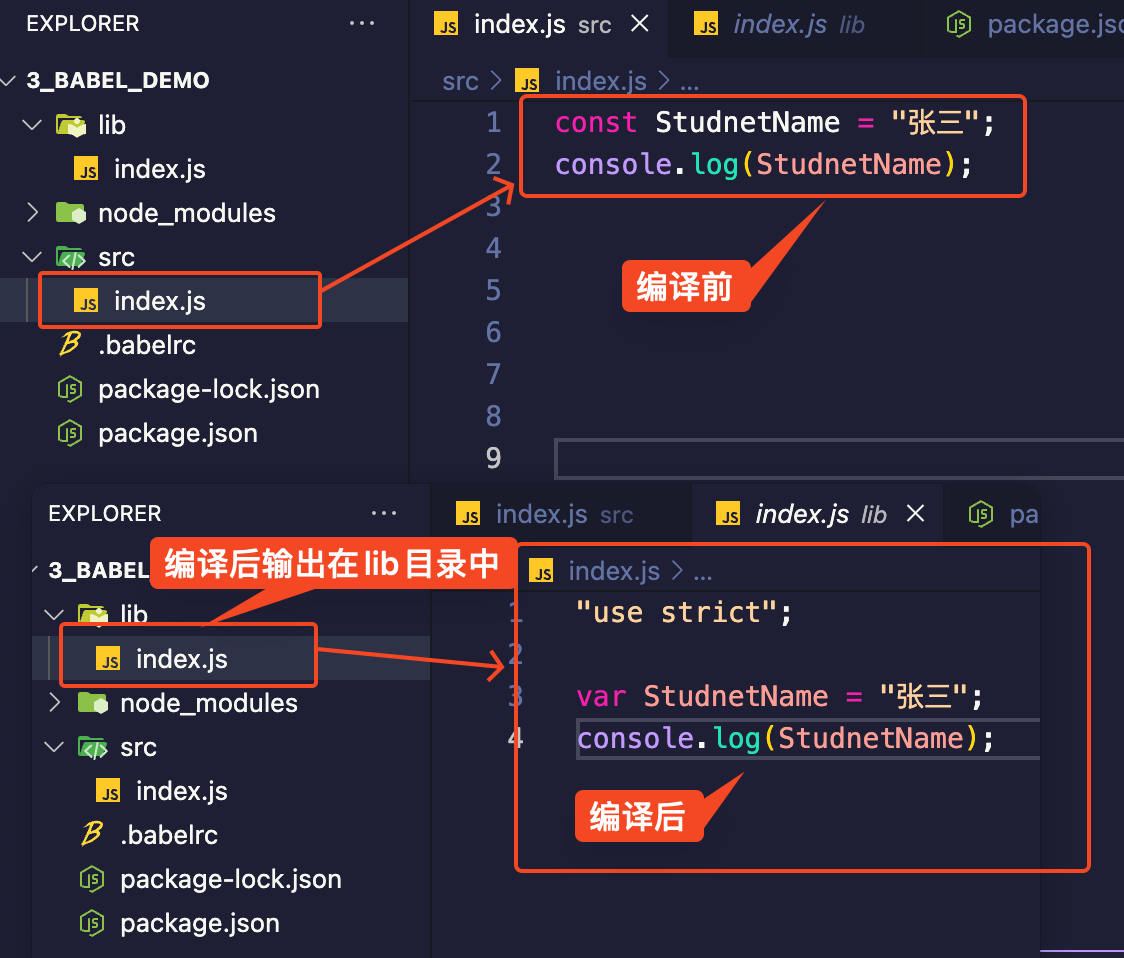Click node_modules folder icon in lower Explorer
The image size is (1124, 958).
92,703
